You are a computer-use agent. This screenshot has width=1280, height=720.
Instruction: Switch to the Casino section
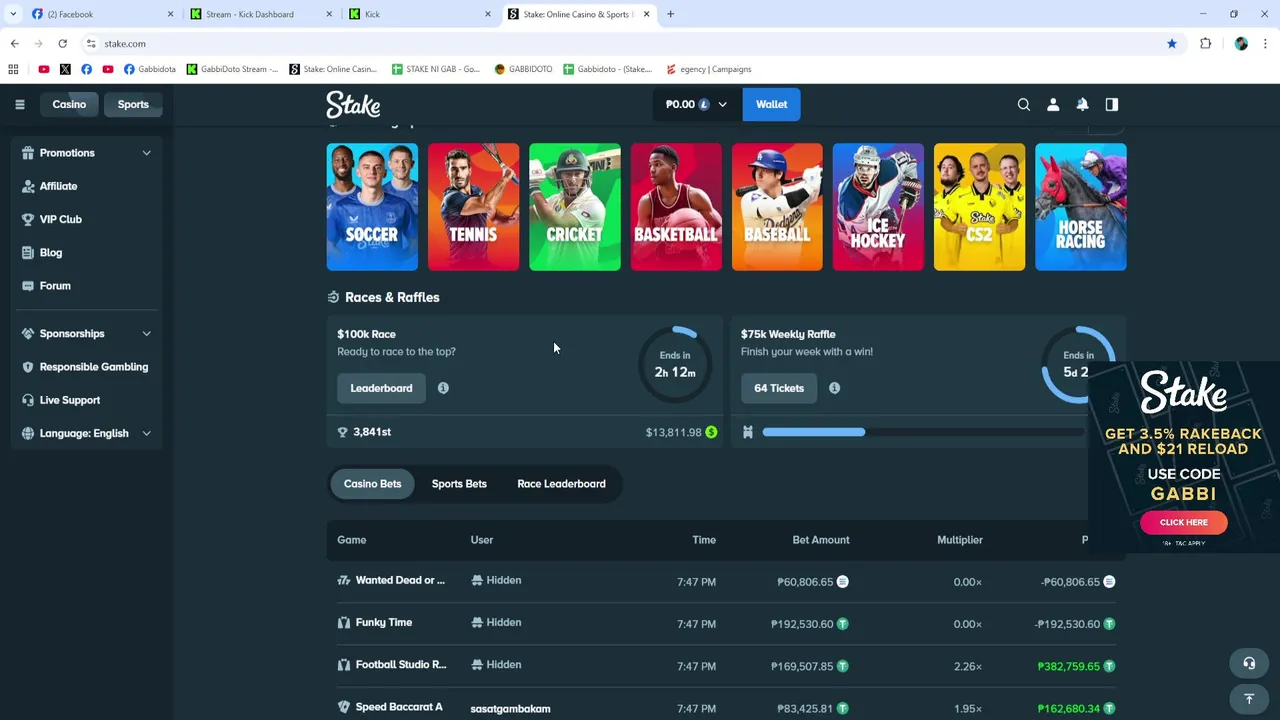pyautogui.click(x=69, y=104)
